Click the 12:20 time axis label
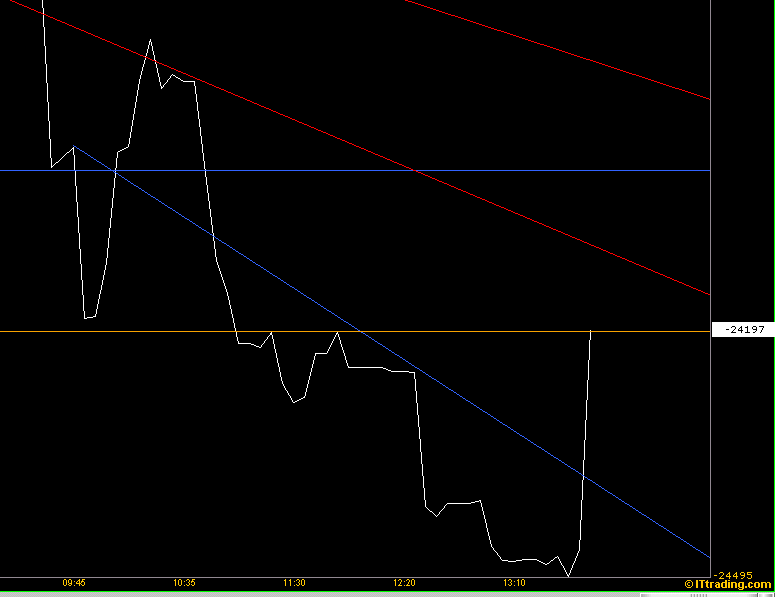775x597 pixels. [404, 583]
